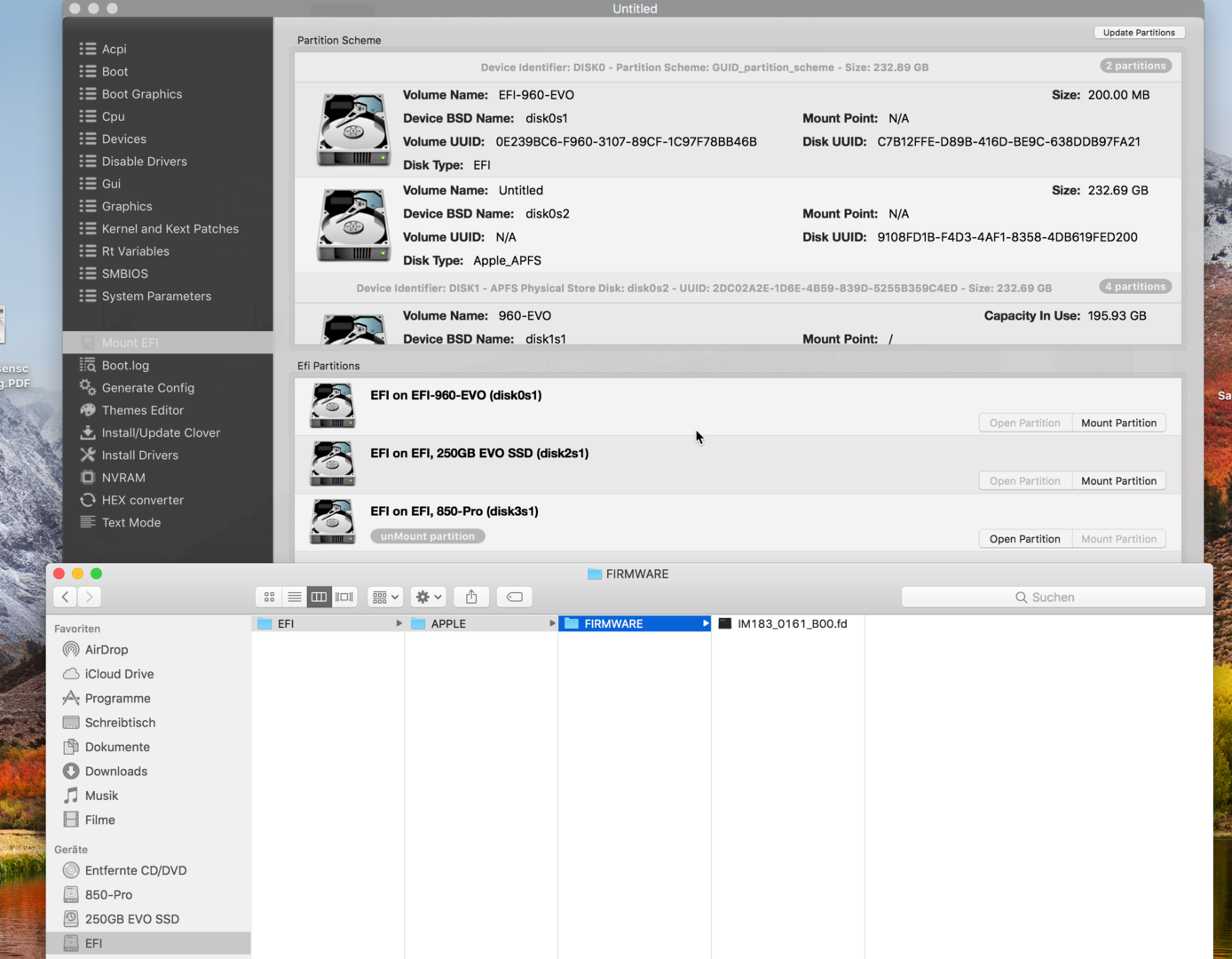
Task: Go back in Finder window
Action: (x=65, y=597)
